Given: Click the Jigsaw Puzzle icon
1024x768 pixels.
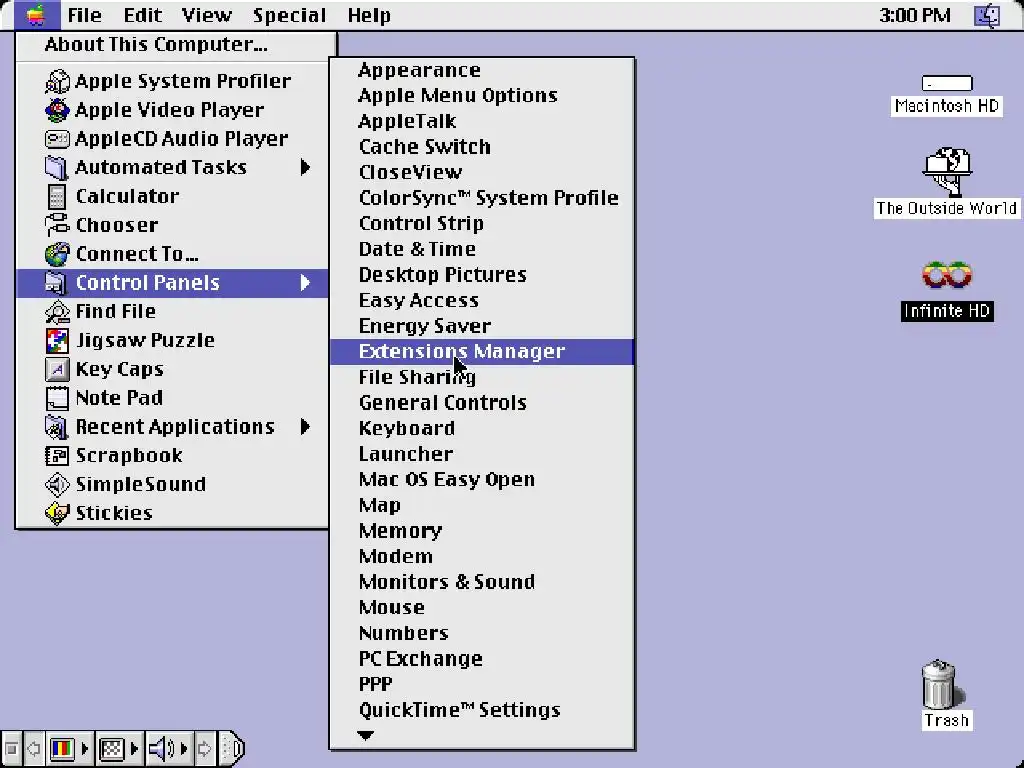Looking at the screenshot, I should (57, 340).
